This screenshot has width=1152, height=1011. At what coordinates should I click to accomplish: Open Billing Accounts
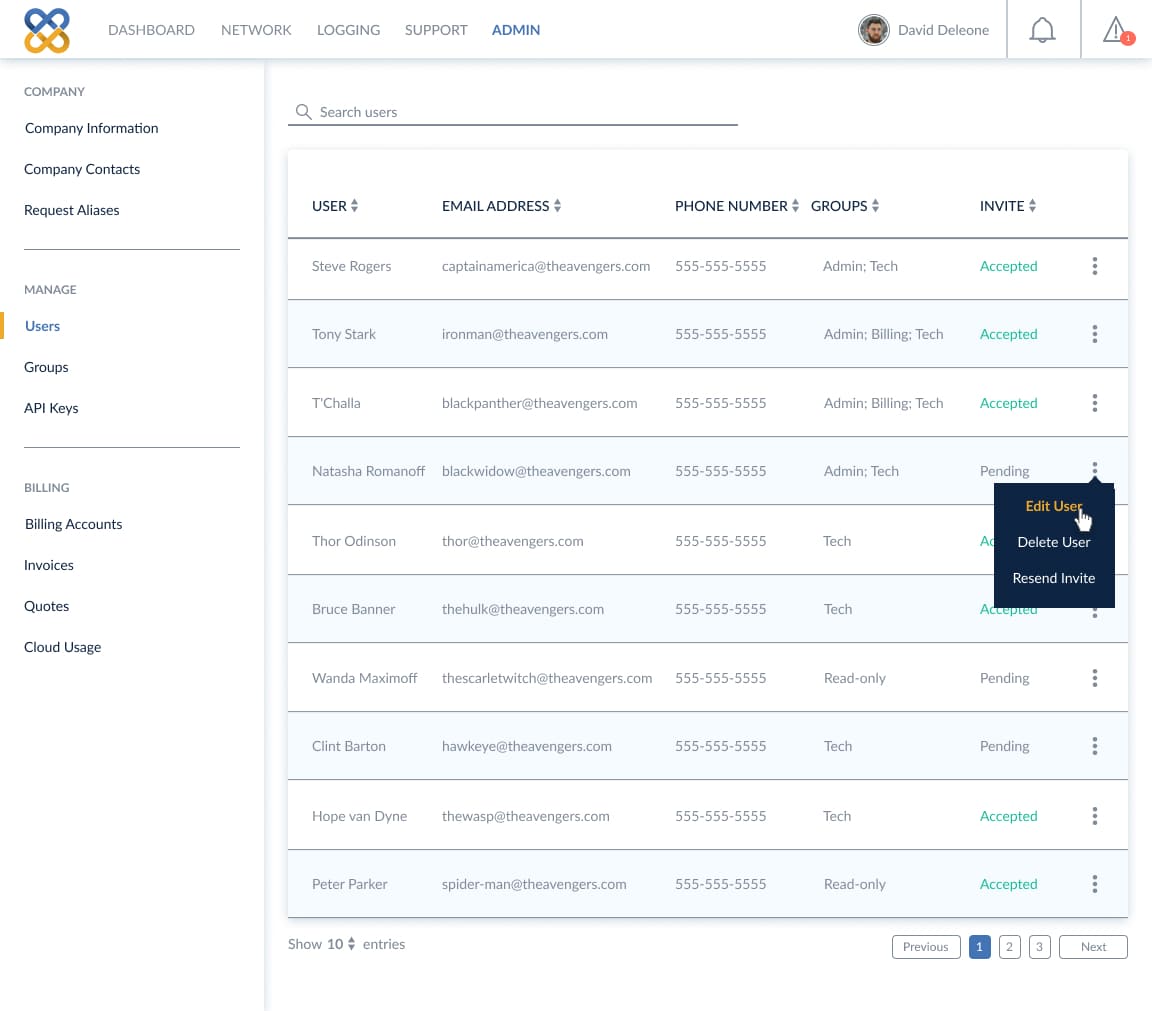pos(73,524)
